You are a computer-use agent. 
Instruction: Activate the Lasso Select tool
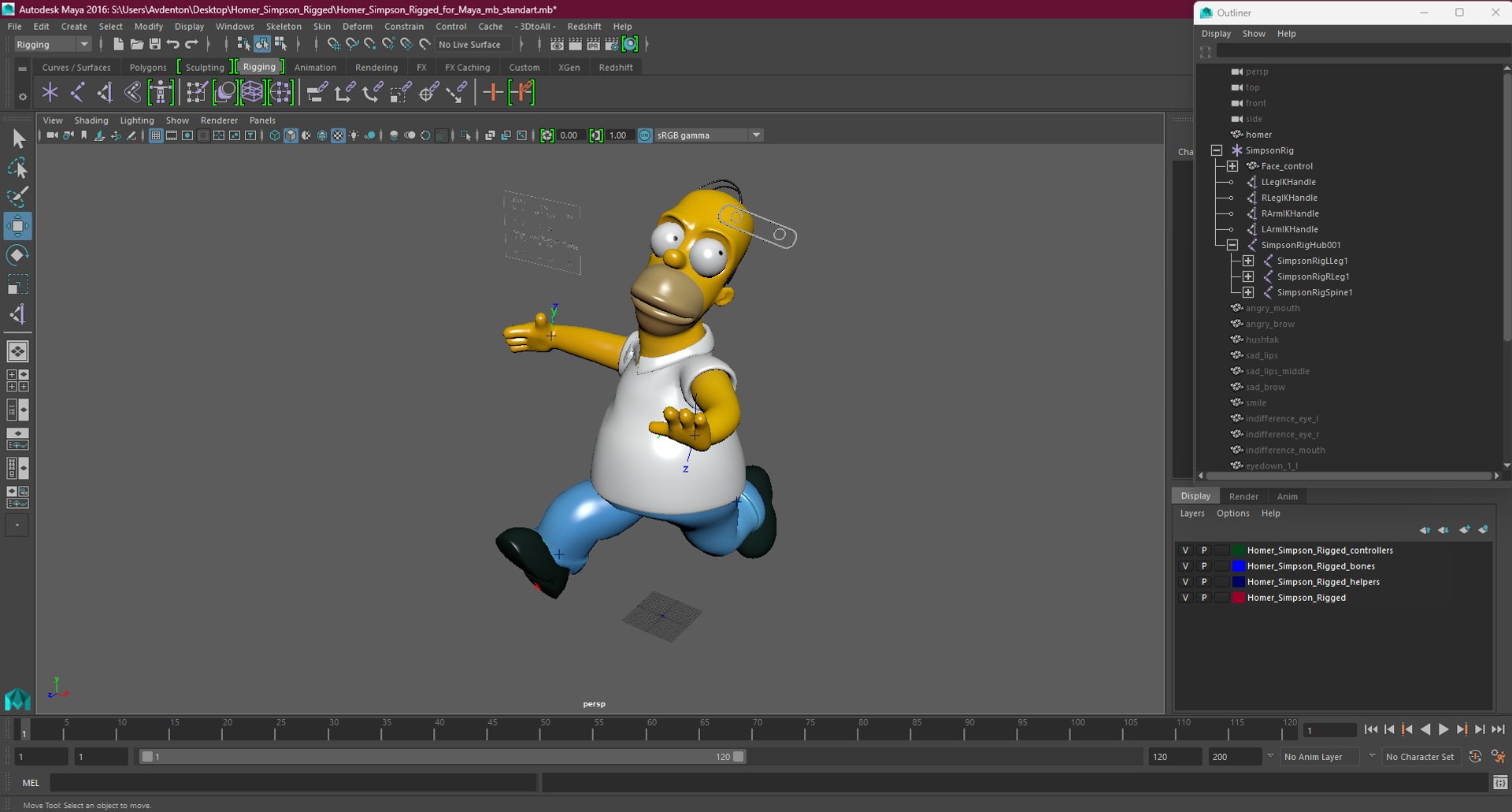(x=18, y=169)
